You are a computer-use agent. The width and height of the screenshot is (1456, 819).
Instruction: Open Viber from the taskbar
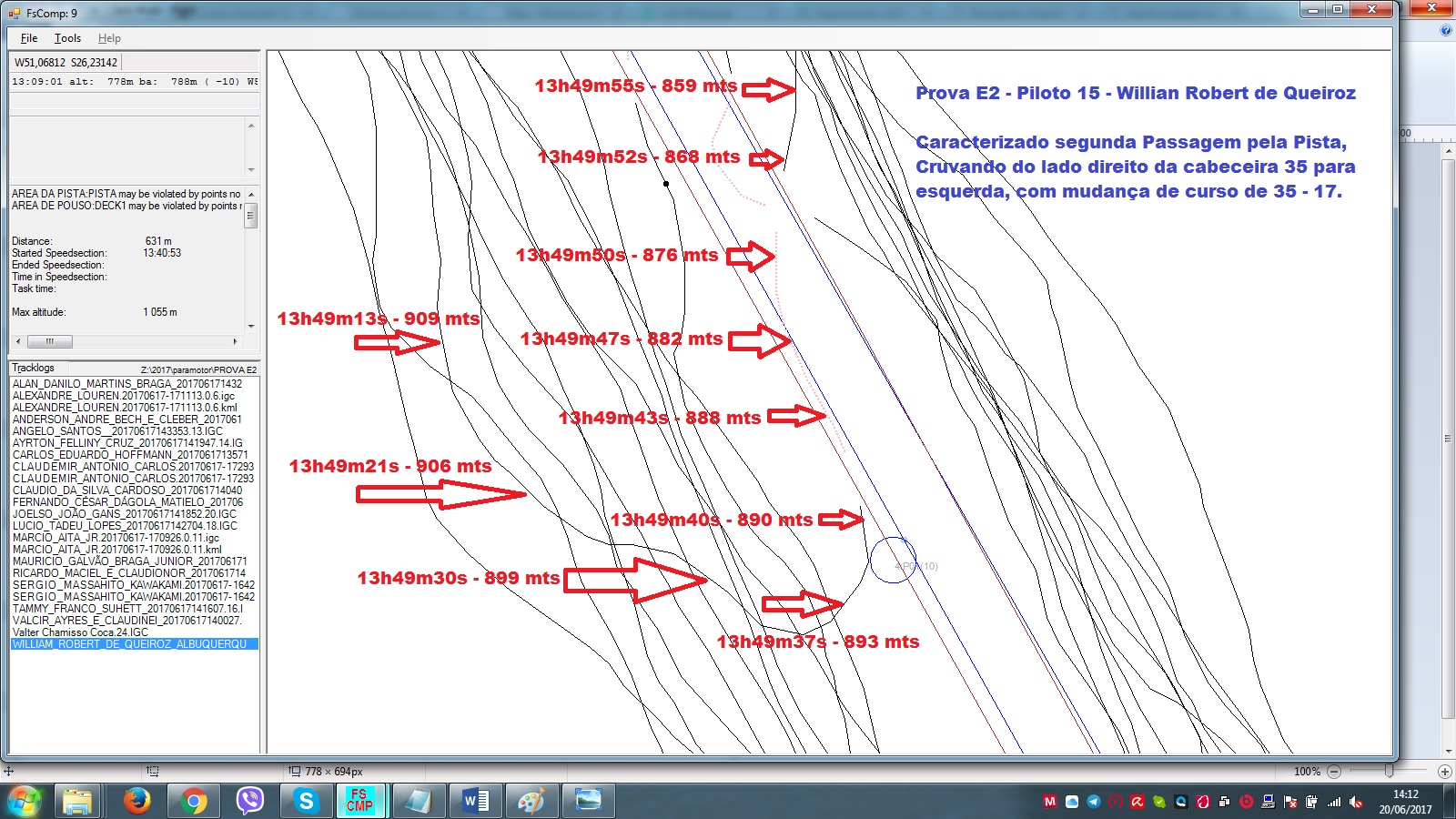(249, 801)
